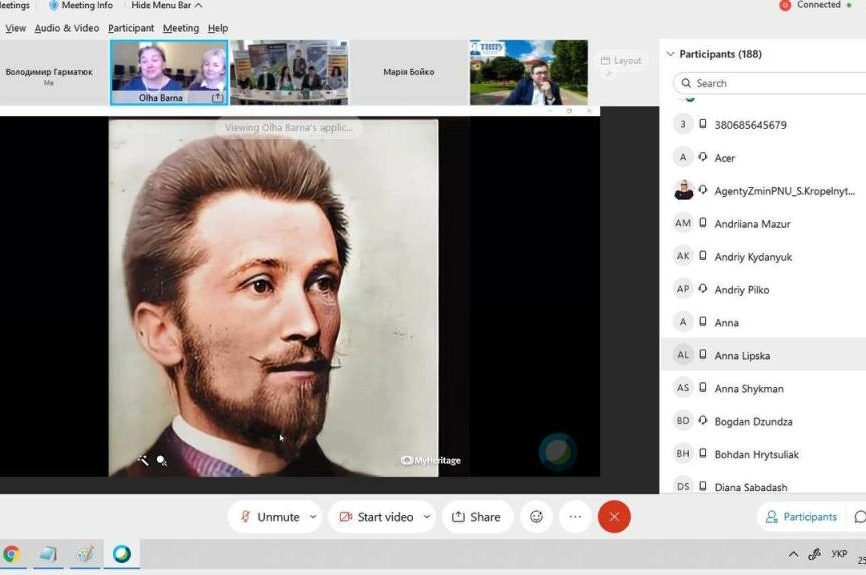
Task: Click the red leave meeting button
Action: (614, 517)
